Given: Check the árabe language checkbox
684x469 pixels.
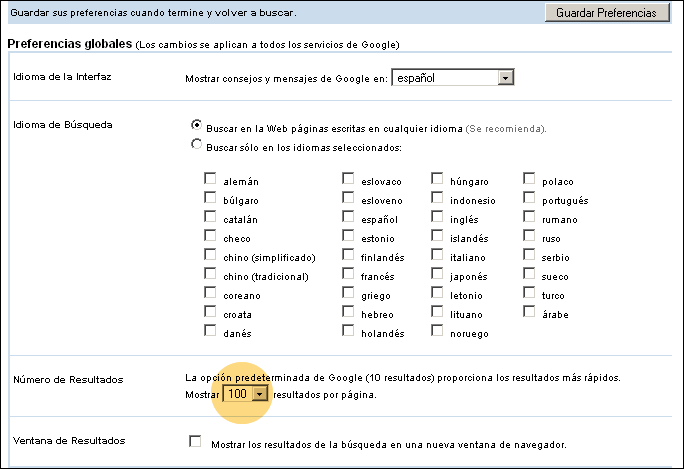Looking at the screenshot, I should tap(528, 313).
